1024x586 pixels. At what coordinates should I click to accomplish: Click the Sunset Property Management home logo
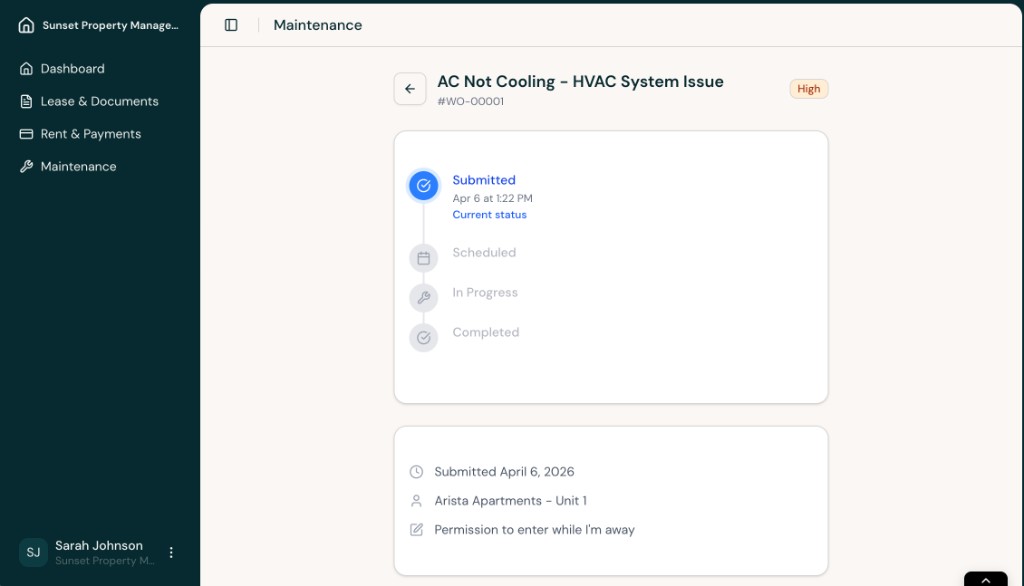pos(24,24)
